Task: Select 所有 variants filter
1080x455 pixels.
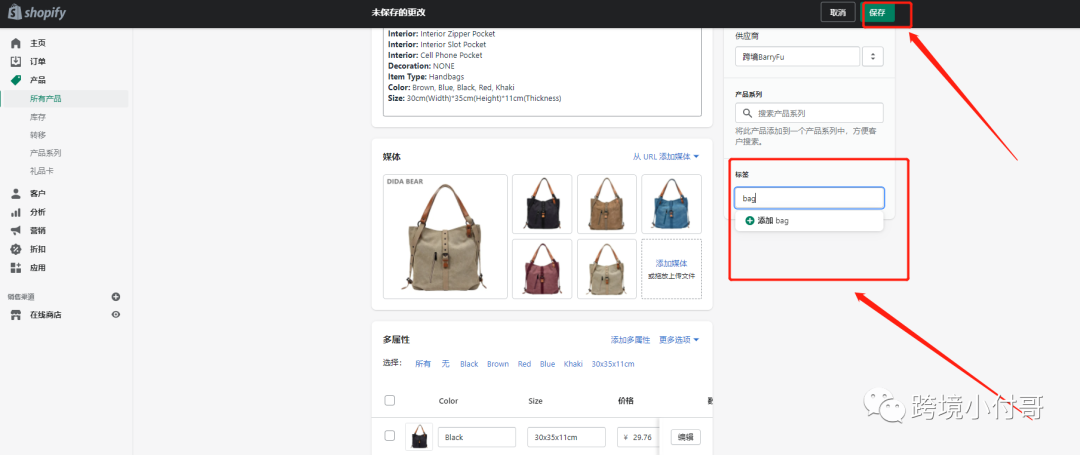Action: pos(423,364)
